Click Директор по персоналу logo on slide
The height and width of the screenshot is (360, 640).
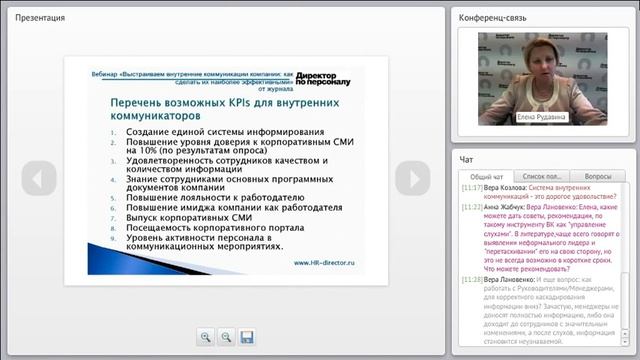tap(323, 79)
